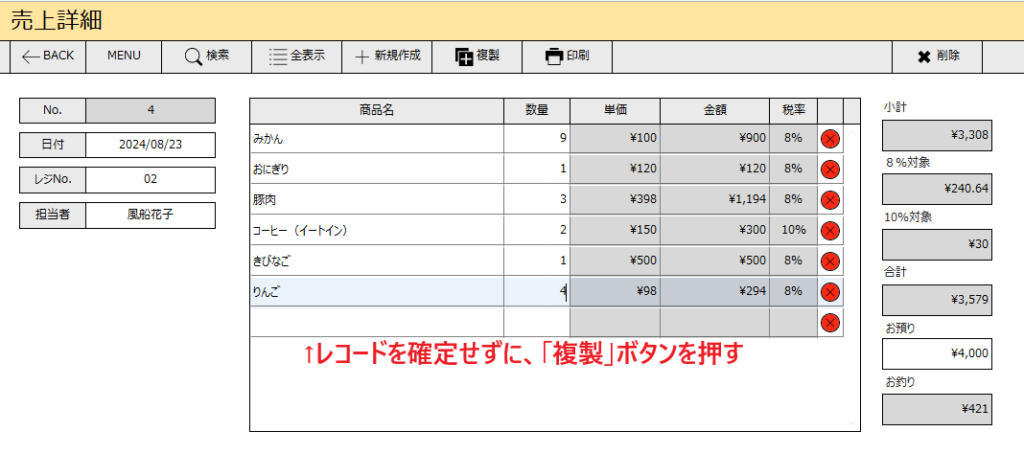Select the 担当者 field with 風船花子
This screenshot has width=1024, height=454.
(x=150, y=215)
